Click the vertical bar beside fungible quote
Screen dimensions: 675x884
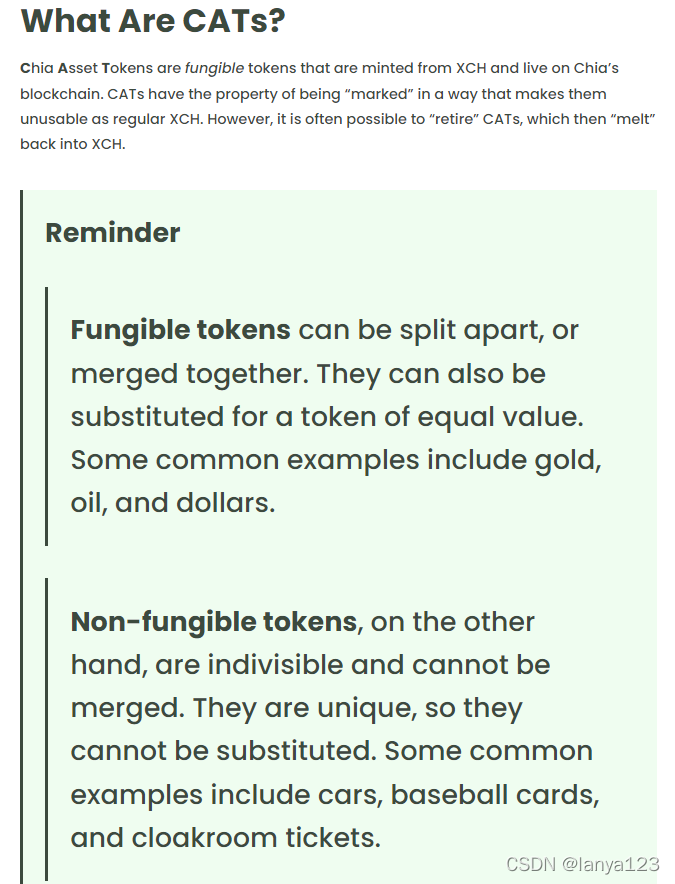point(46,416)
